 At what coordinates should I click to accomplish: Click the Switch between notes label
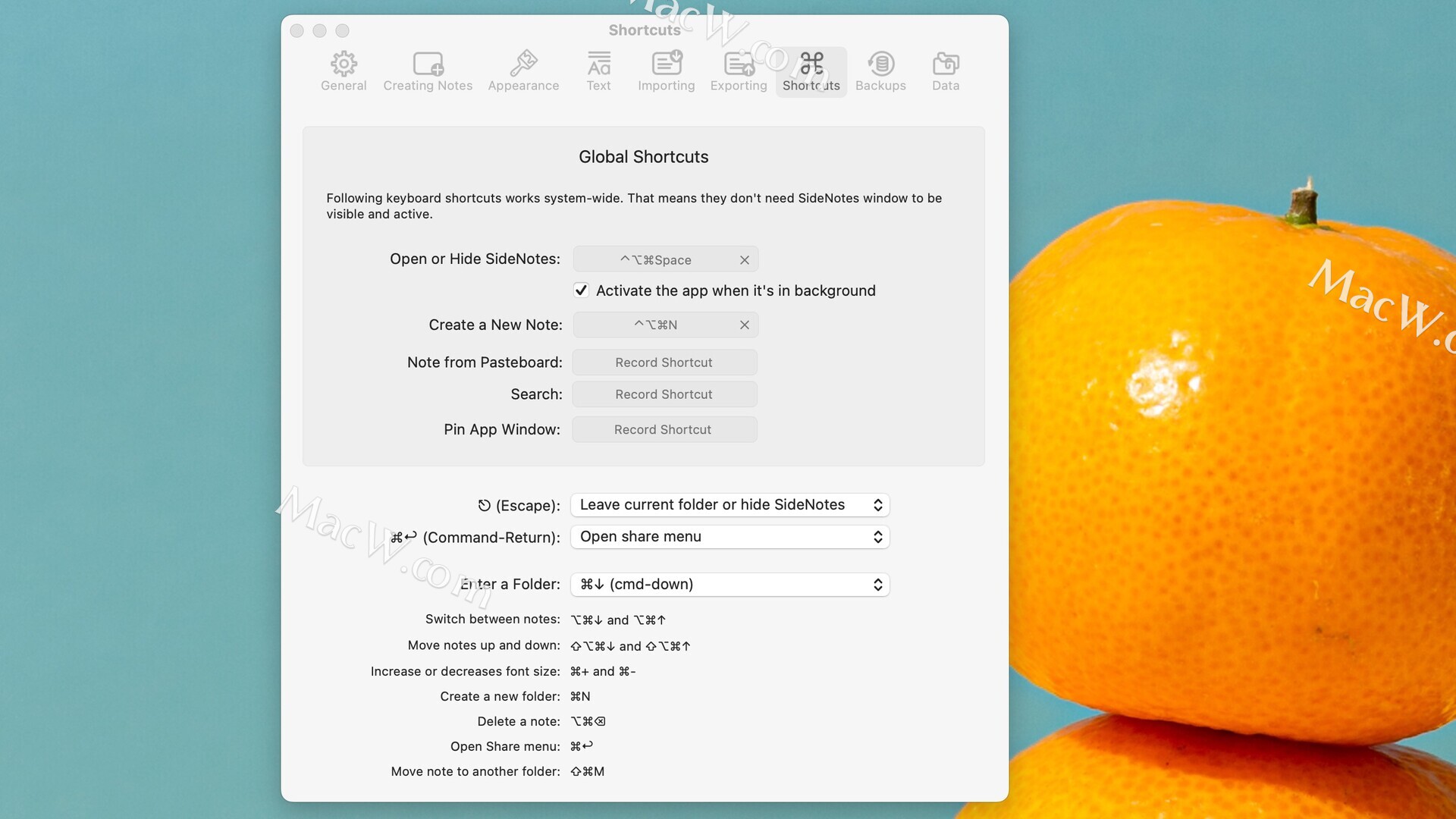pyautogui.click(x=493, y=620)
